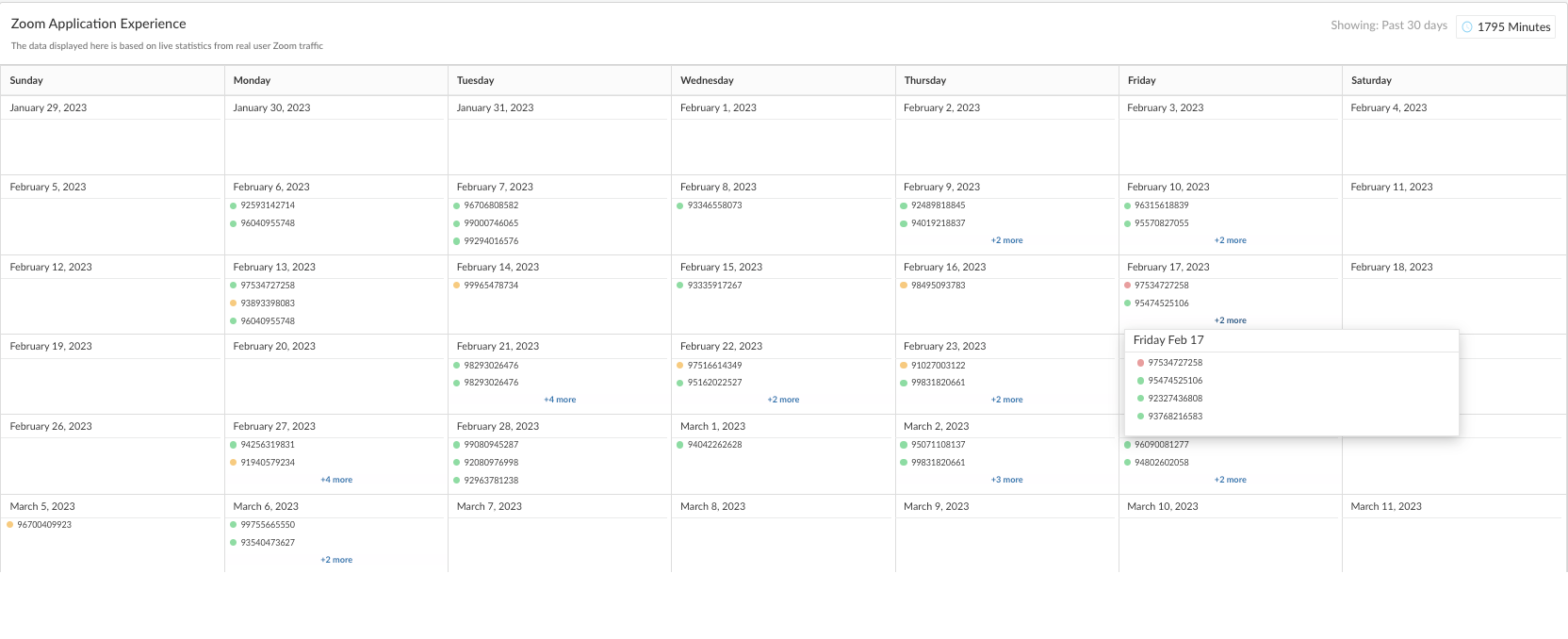
Task: Expand "+3 more" under March 2
Action: click(1006, 480)
